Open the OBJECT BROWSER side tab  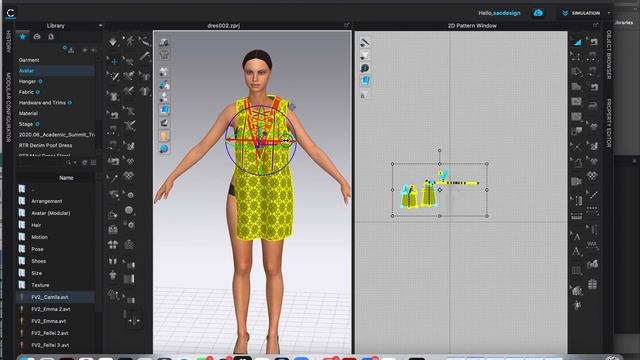pyautogui.click(x=609, y=54)
